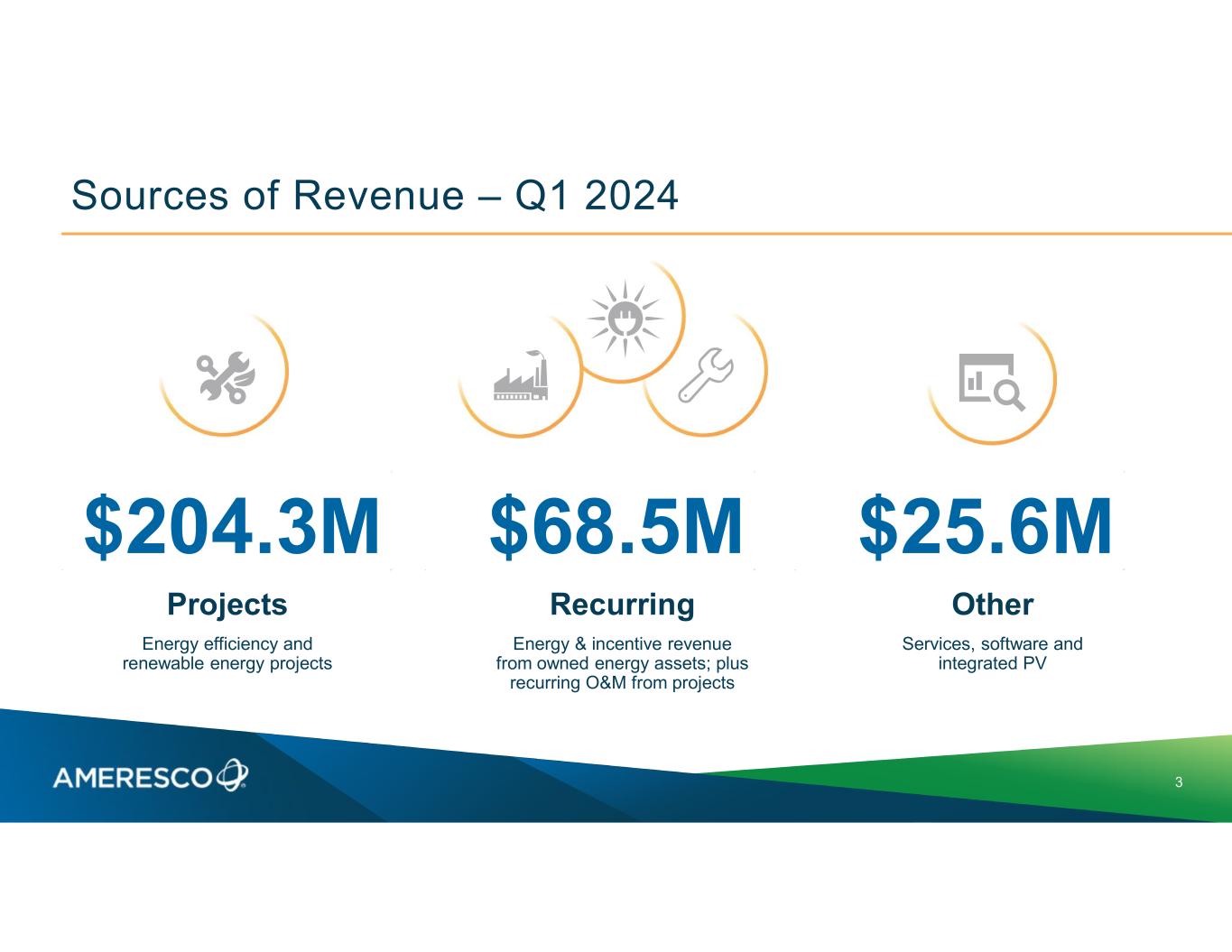Click the 'Other' heading
Image resolution: width=1232 pixels, height=952 pixels.
point(992,605)
